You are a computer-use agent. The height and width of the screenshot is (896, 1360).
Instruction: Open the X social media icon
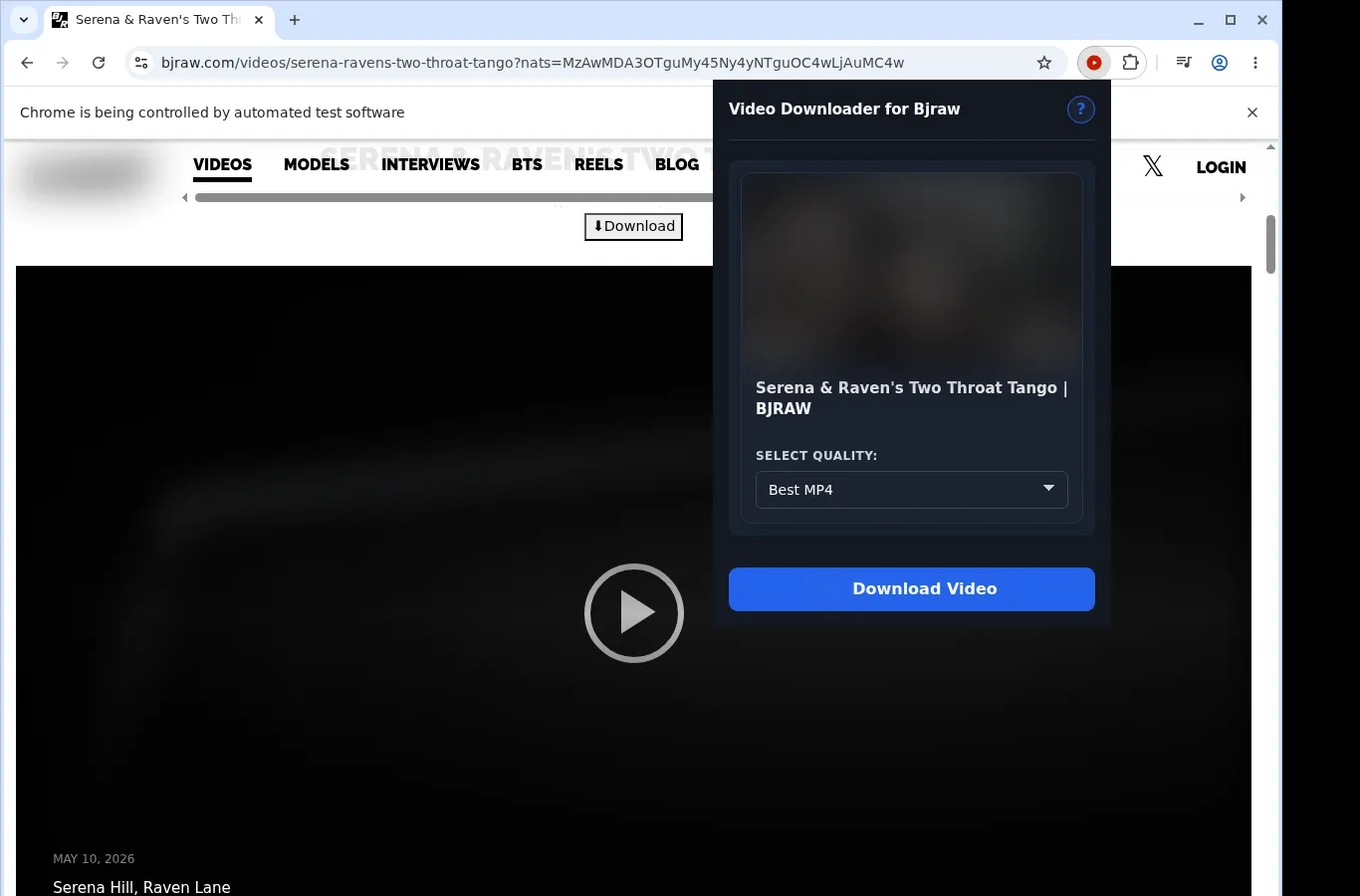click(x=1153, y=166)
